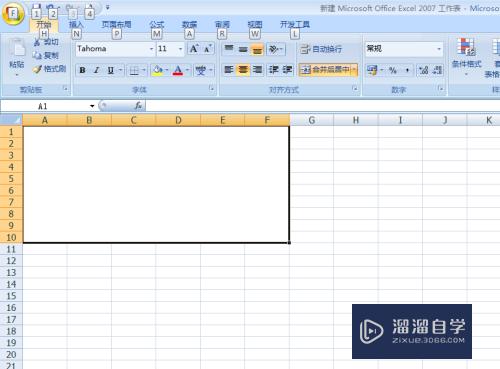The width and height of the screenshot is (500, 369).
Task: Click Copy (复制) icon
Action: tap(37, 55)
